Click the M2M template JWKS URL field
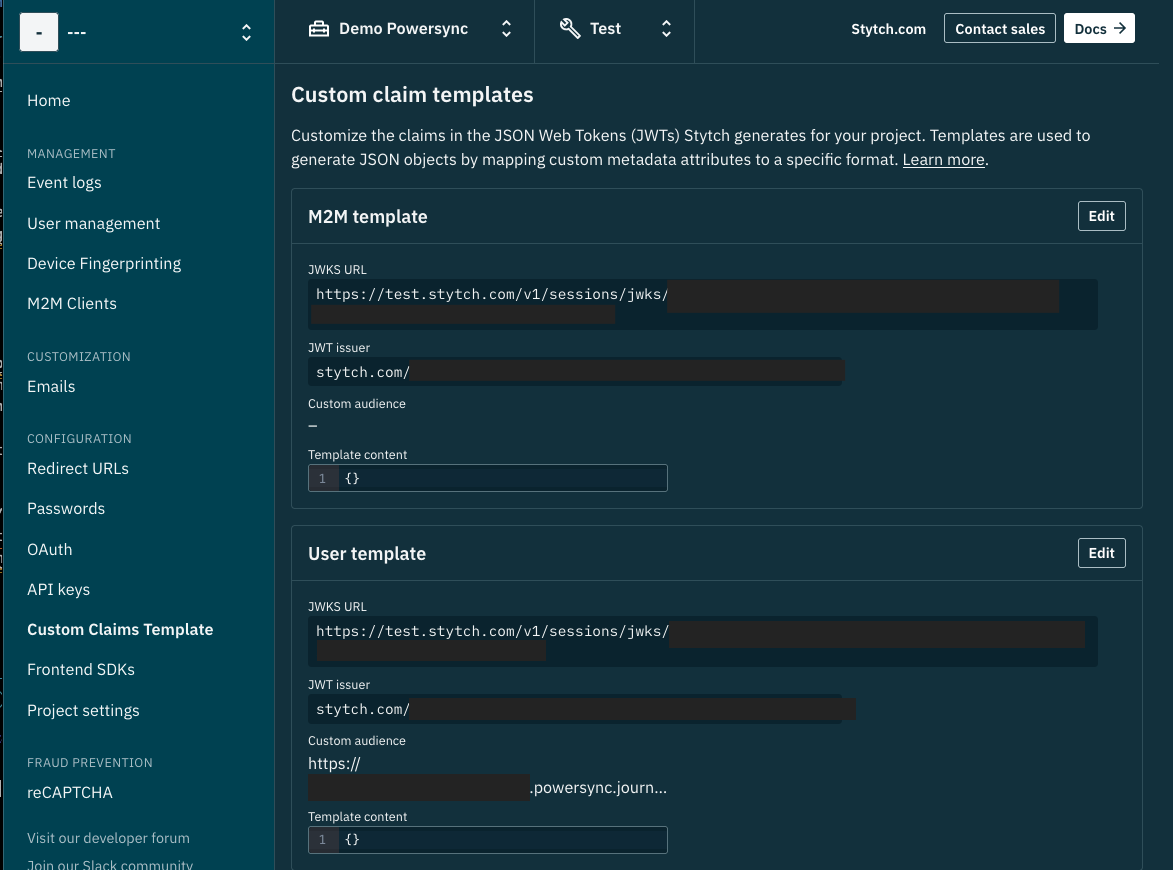The width and height of the screenshot is (1173, 870). pos(702,304)
